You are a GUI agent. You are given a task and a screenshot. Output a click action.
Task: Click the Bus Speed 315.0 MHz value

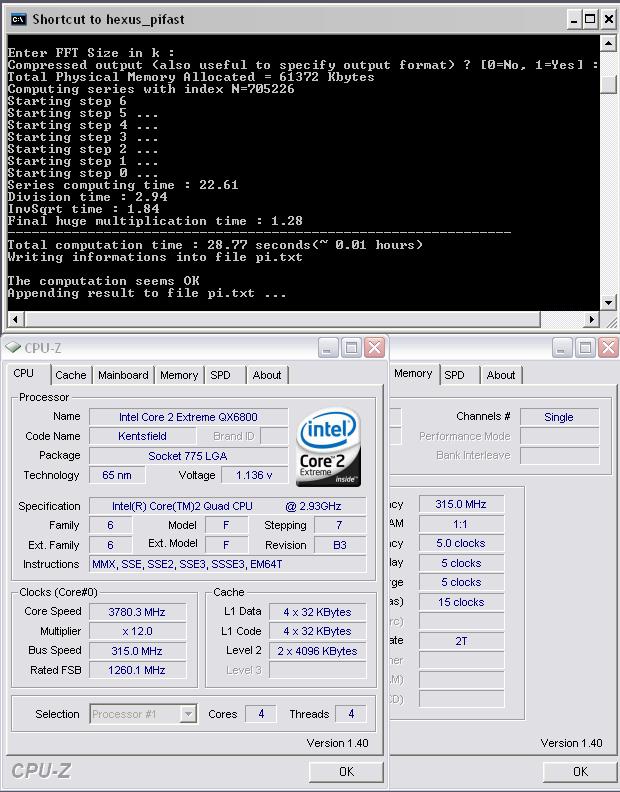click(137, 651)
